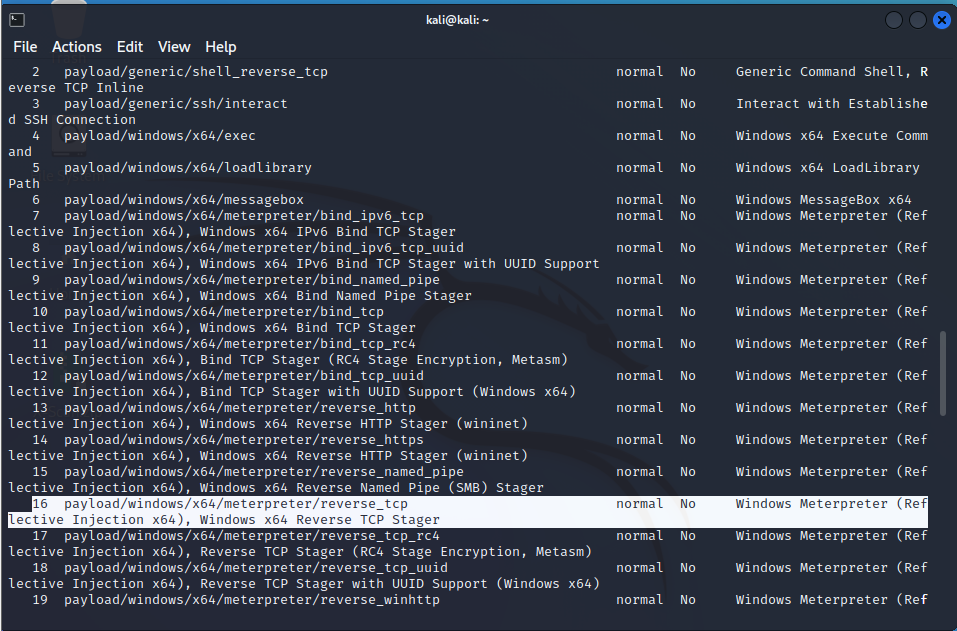
Task: Click the meterpreter/reverse_http payload on row 13
Action: click(x=240, y=408)
